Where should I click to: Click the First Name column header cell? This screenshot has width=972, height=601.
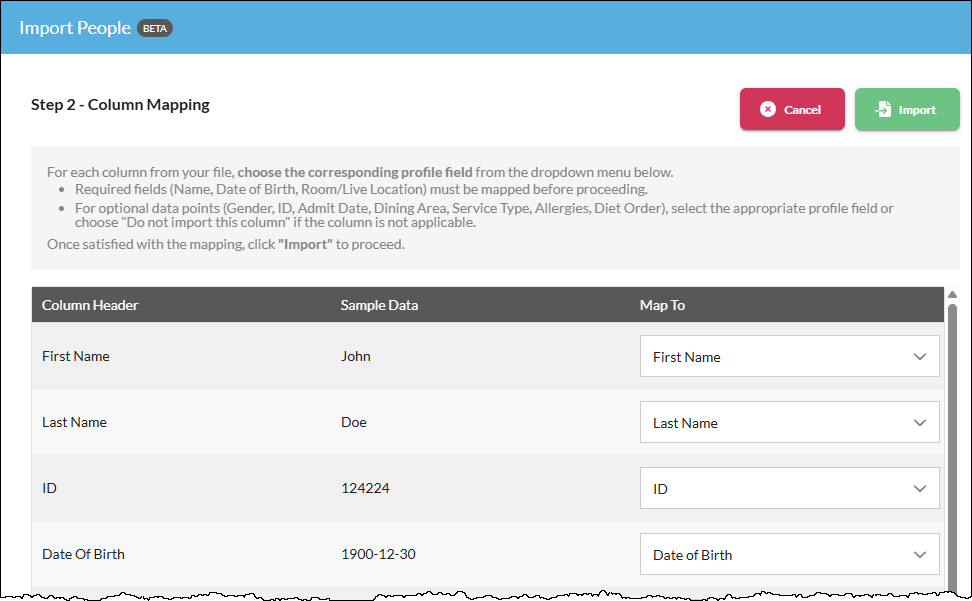click(x=76, y=356)
